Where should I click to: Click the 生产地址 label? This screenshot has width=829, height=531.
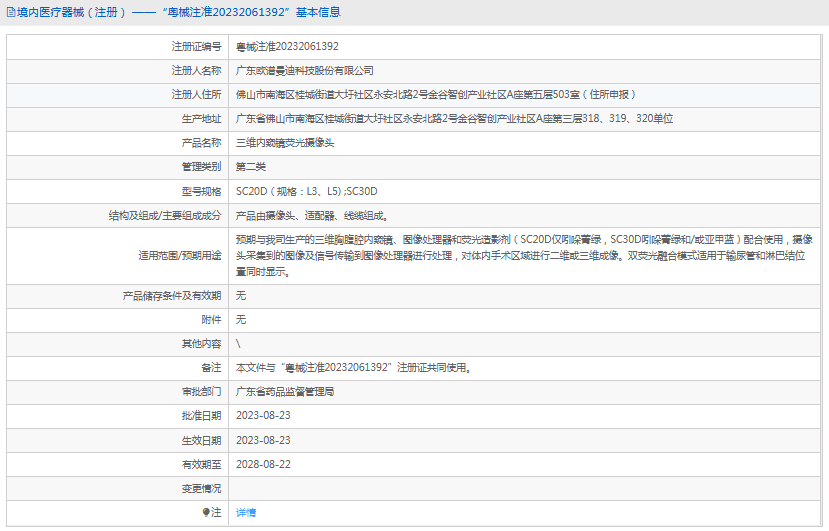[201, 118]
